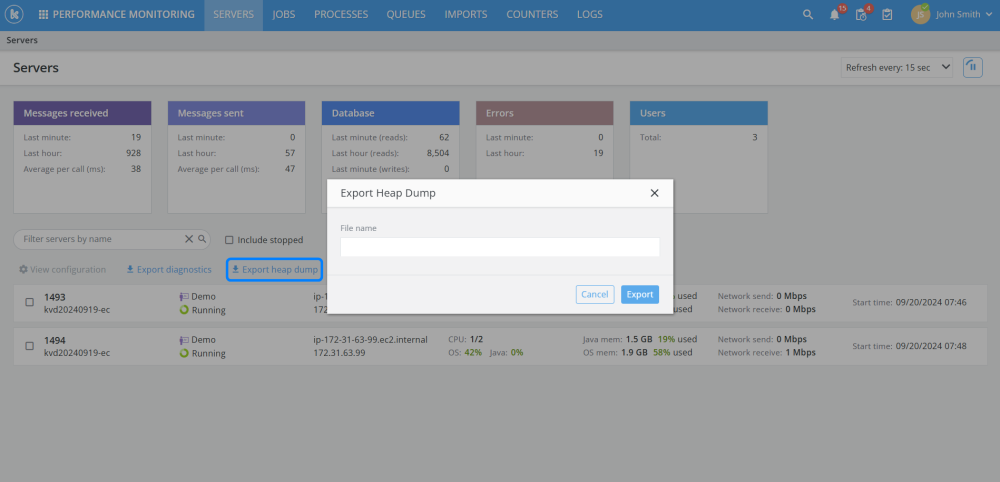
Task: Click the OS 42% CPU value
Action: click(x=473, y=353)
